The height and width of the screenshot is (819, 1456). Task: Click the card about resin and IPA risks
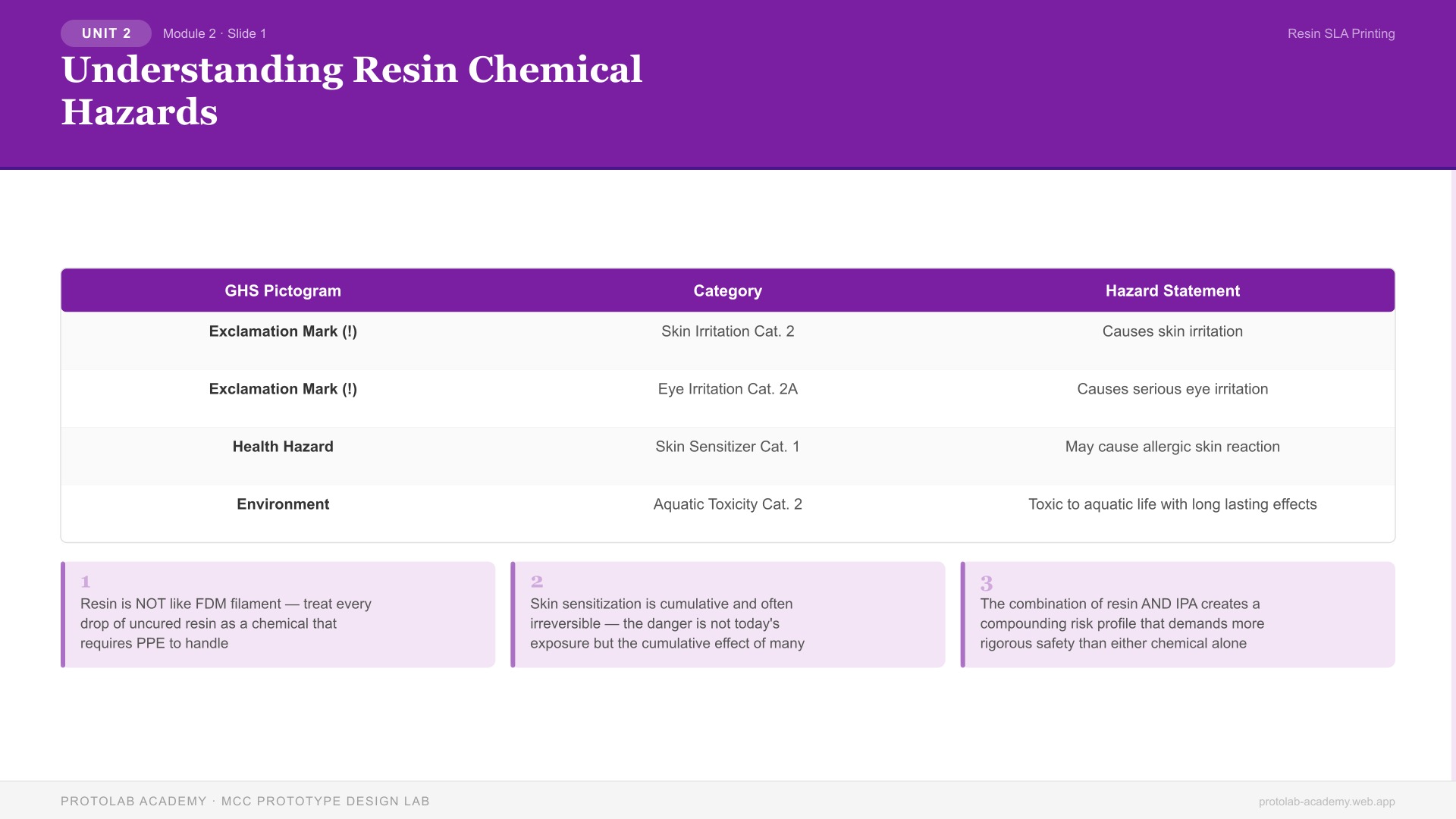[x=1178, y=614]
